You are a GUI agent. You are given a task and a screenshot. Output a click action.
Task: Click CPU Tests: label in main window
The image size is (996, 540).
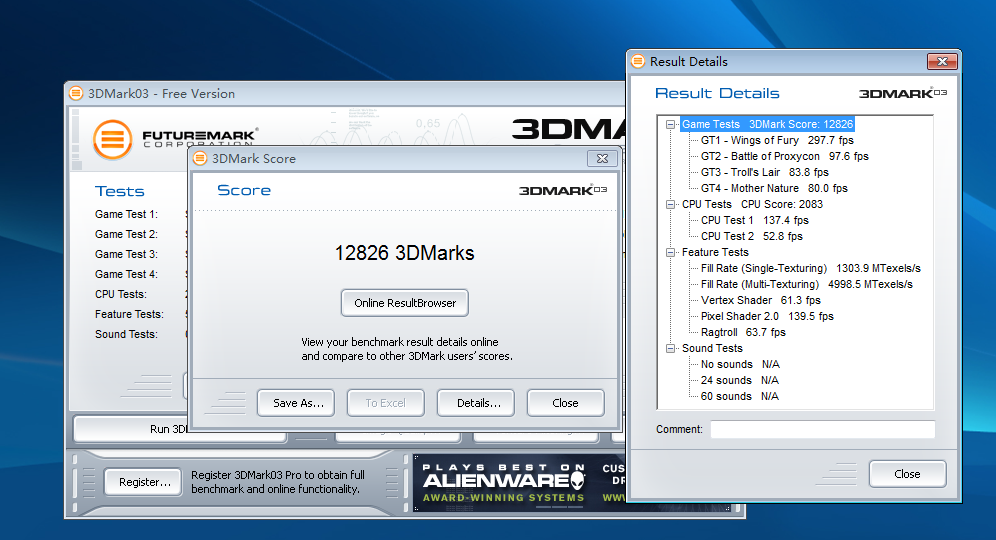click(x=121, y=294)
